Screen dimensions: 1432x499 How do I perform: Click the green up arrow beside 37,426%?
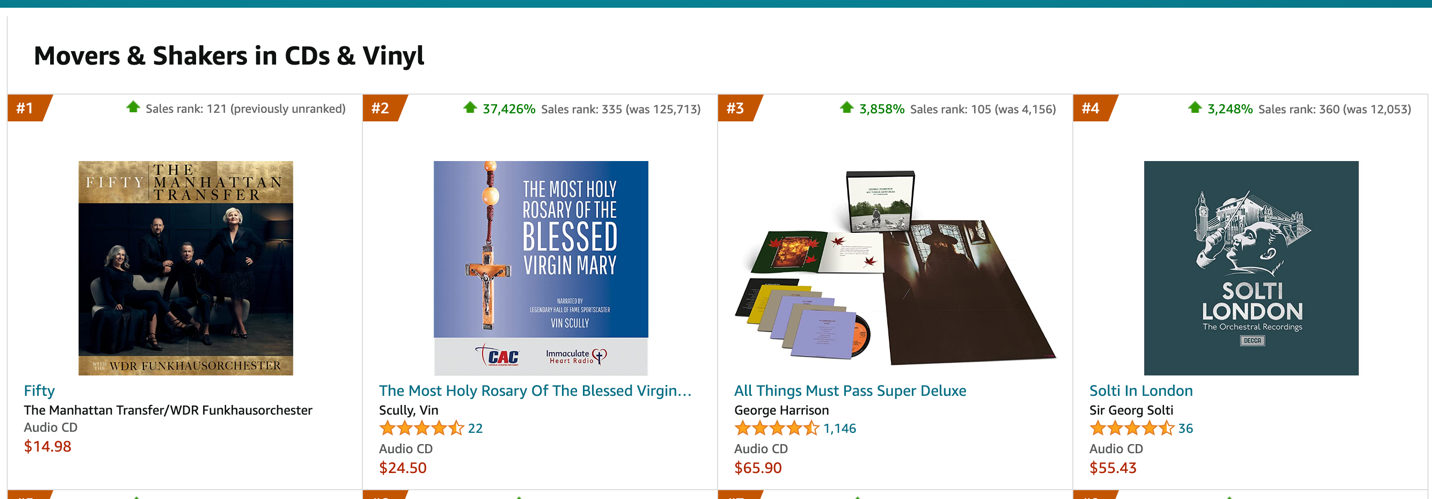point(470,108)
